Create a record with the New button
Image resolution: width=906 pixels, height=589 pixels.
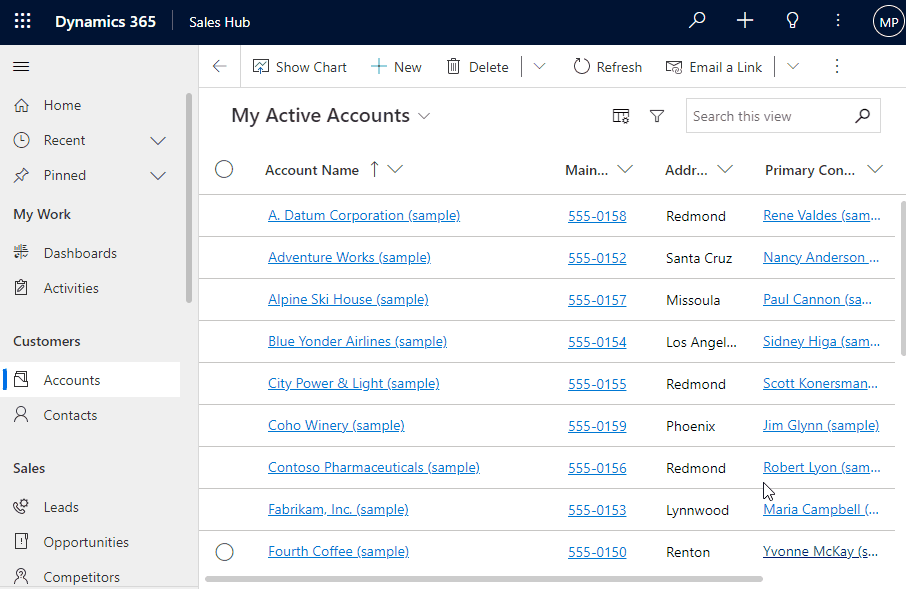coord(396,67)
